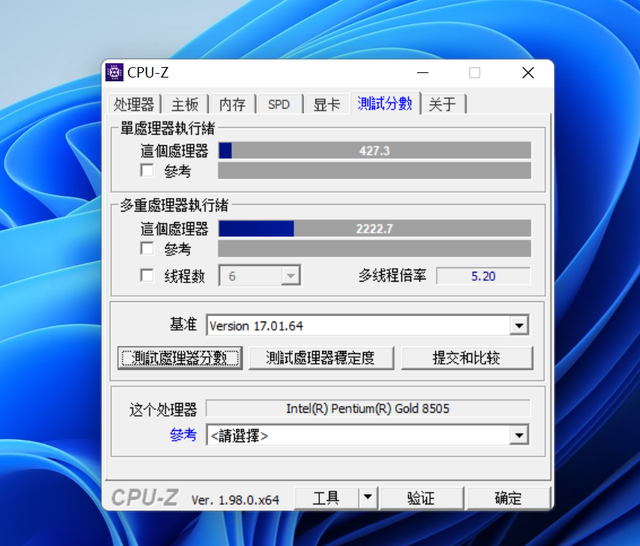
Task: Minimize the CPU-Z window
Action: point(423,73)
